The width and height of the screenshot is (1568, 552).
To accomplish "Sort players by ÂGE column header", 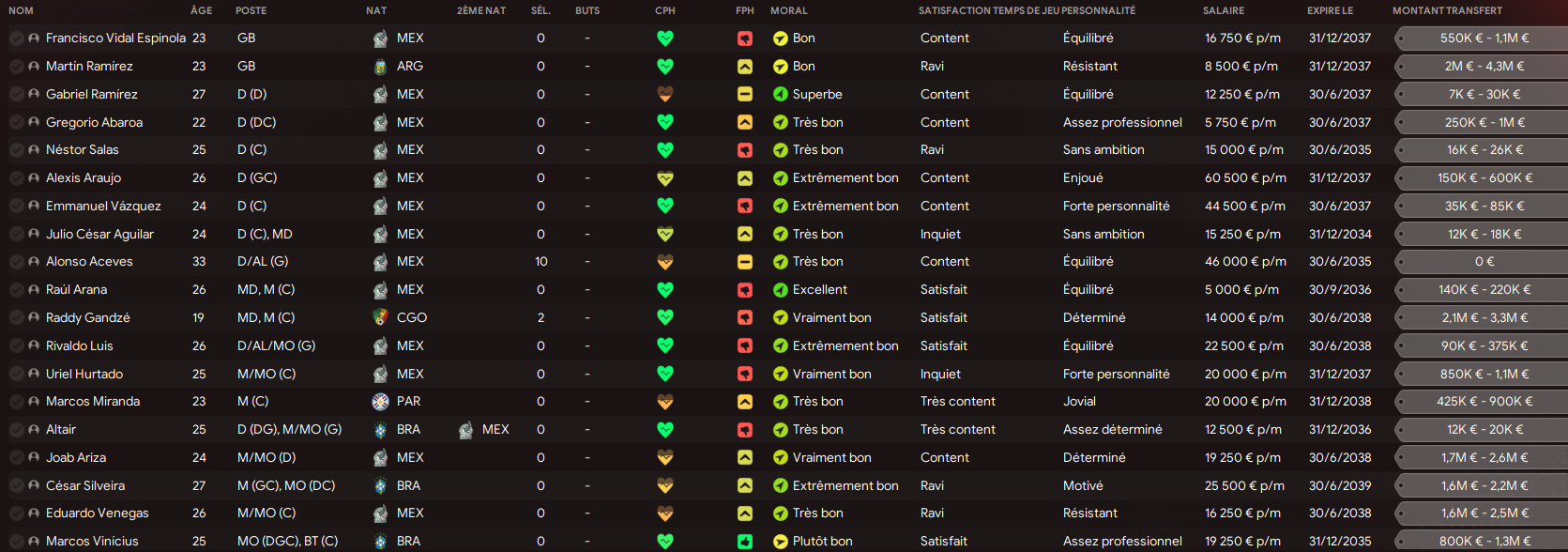I will click(x=201, y=10).
